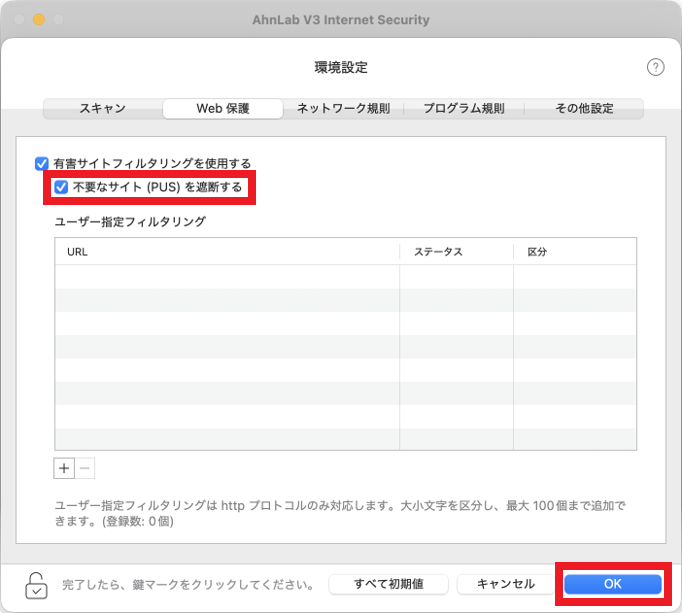Open the help question mark icon
The width and height of the screenshot is (682, 613).
coord(655,67)
